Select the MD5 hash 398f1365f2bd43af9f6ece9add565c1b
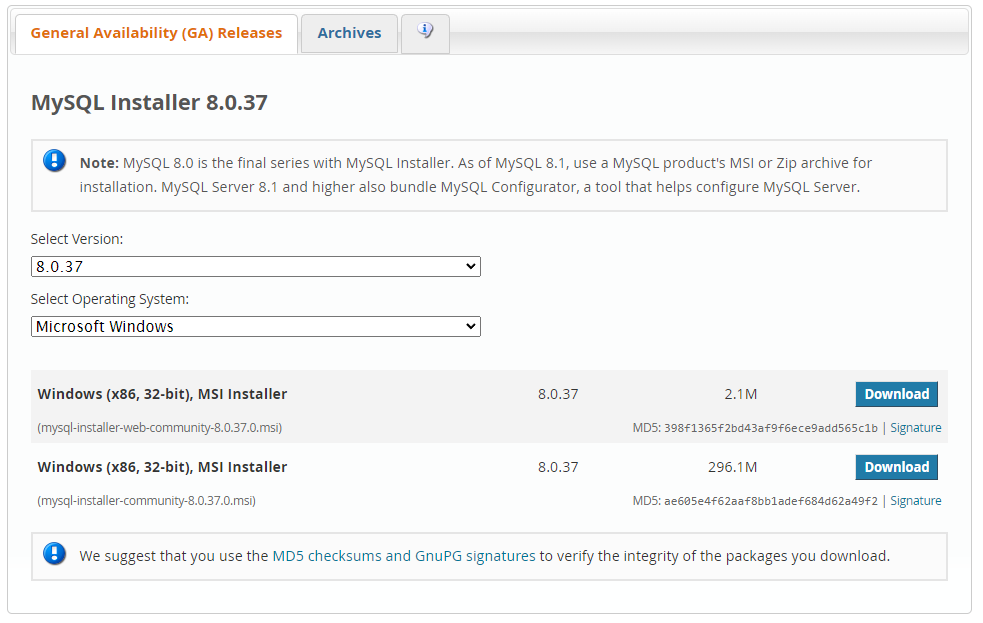The height and width of the screenshot is (623, 983). [770, 428]
